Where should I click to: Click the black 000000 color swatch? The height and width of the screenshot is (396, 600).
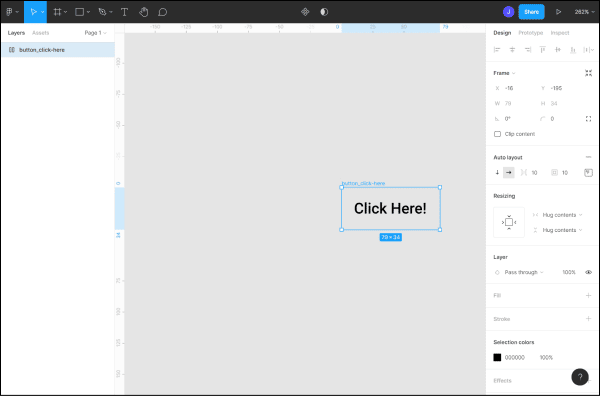(x=497, y=357)
